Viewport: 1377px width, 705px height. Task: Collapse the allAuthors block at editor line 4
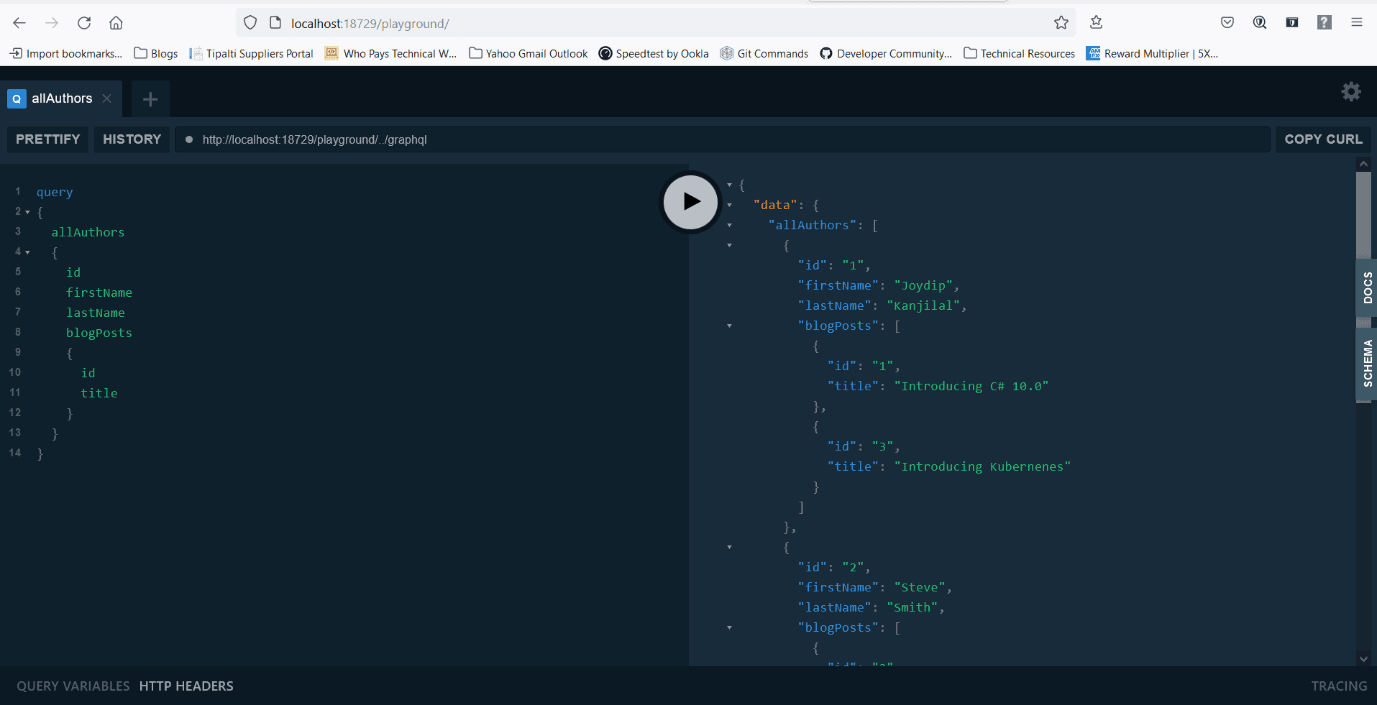click(x=27, y=252)
